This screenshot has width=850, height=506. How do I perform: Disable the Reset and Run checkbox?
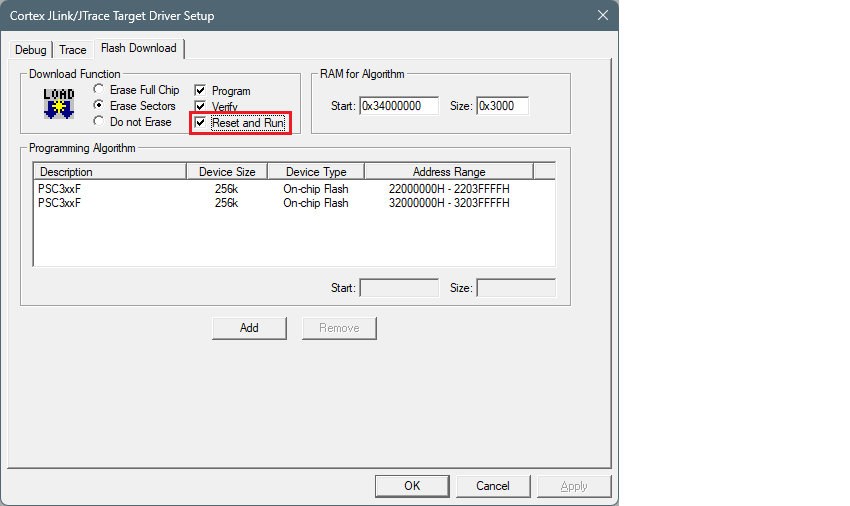pyautogui.click(x=201, y=122)
